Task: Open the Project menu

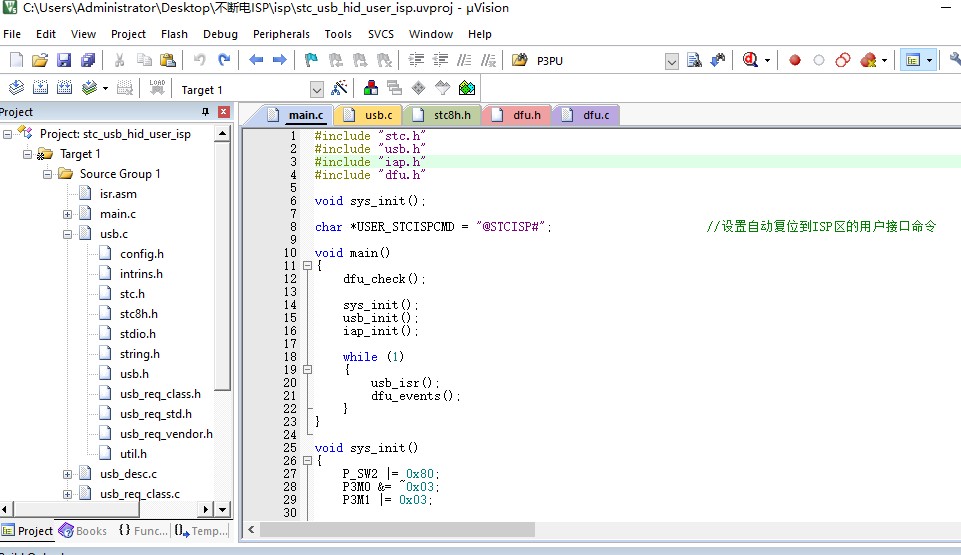Action: coord(128,34)
